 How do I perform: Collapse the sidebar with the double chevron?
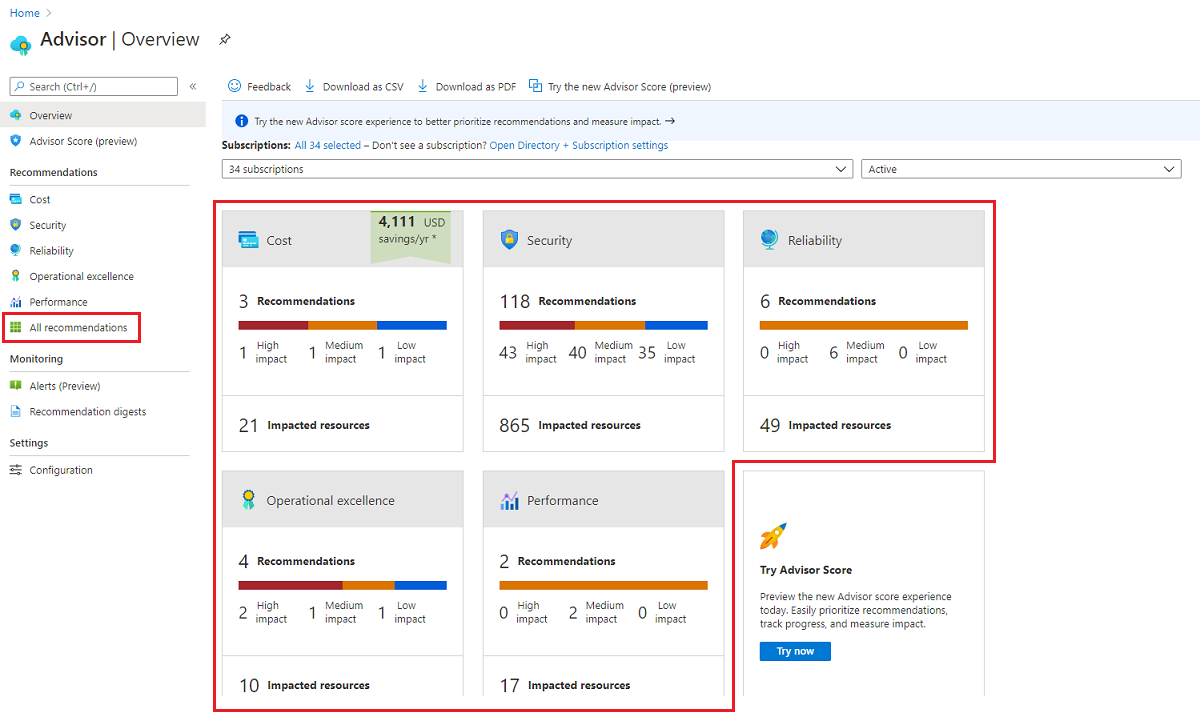pos(193,87)
